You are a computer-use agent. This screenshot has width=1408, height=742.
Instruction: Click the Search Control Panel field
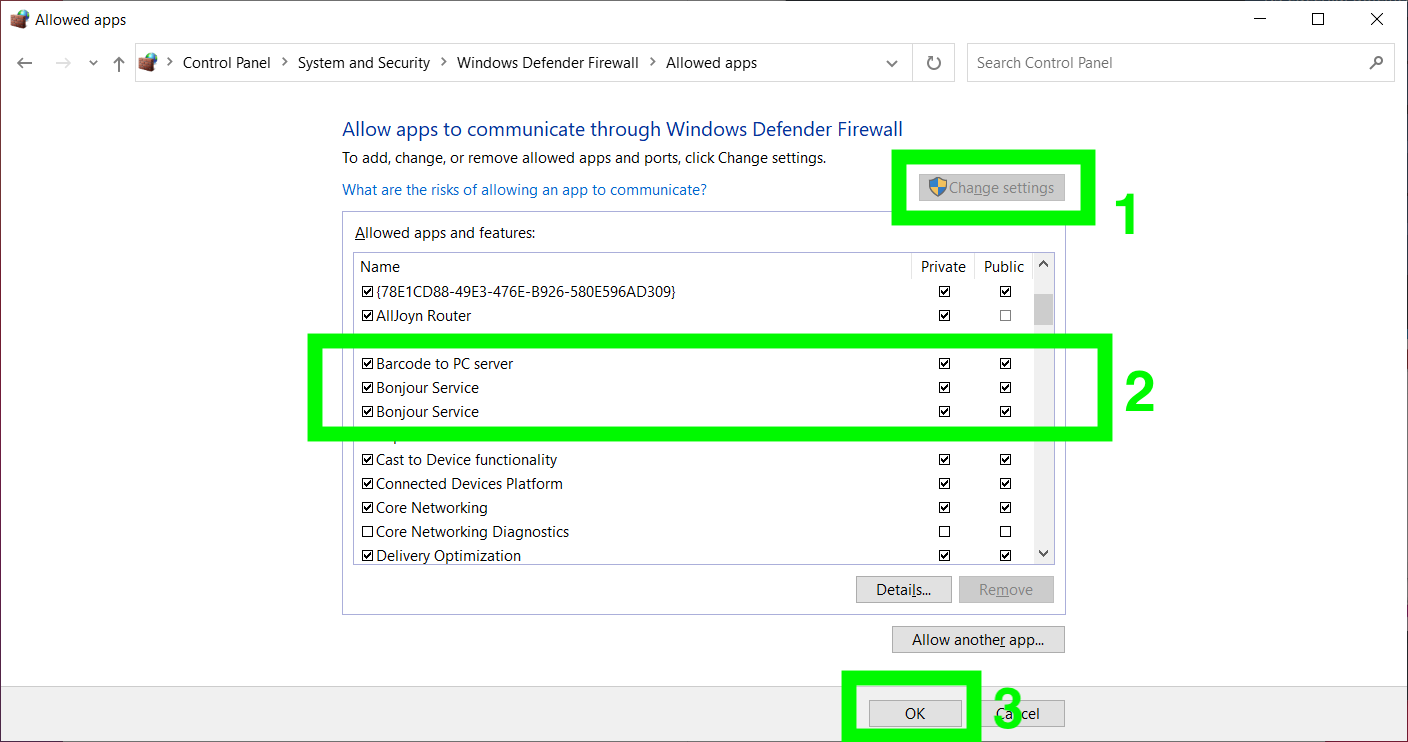pos(1180,63)
